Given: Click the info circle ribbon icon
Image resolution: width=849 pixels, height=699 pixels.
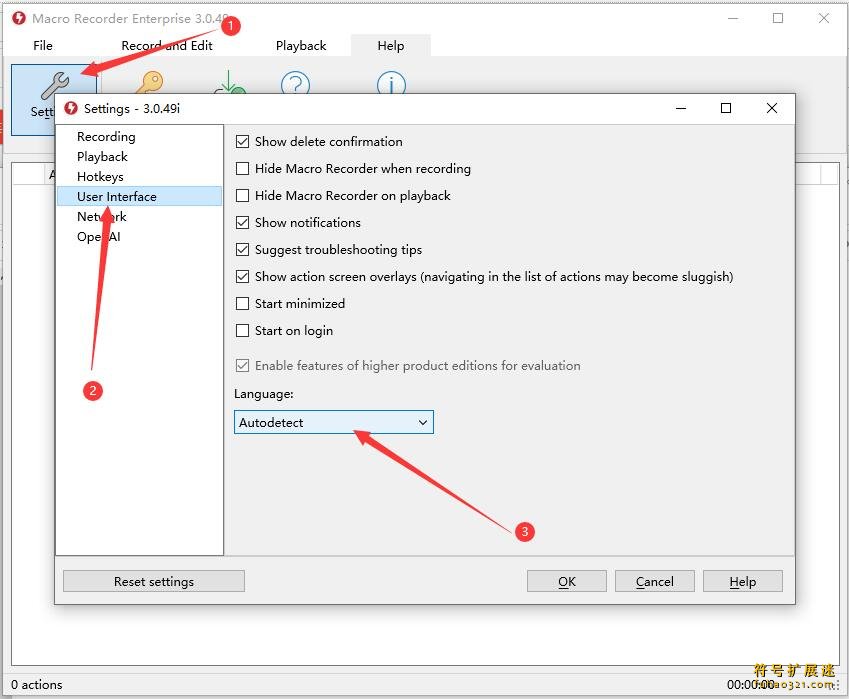Looking at the screenshot, I should coord(391,82).
